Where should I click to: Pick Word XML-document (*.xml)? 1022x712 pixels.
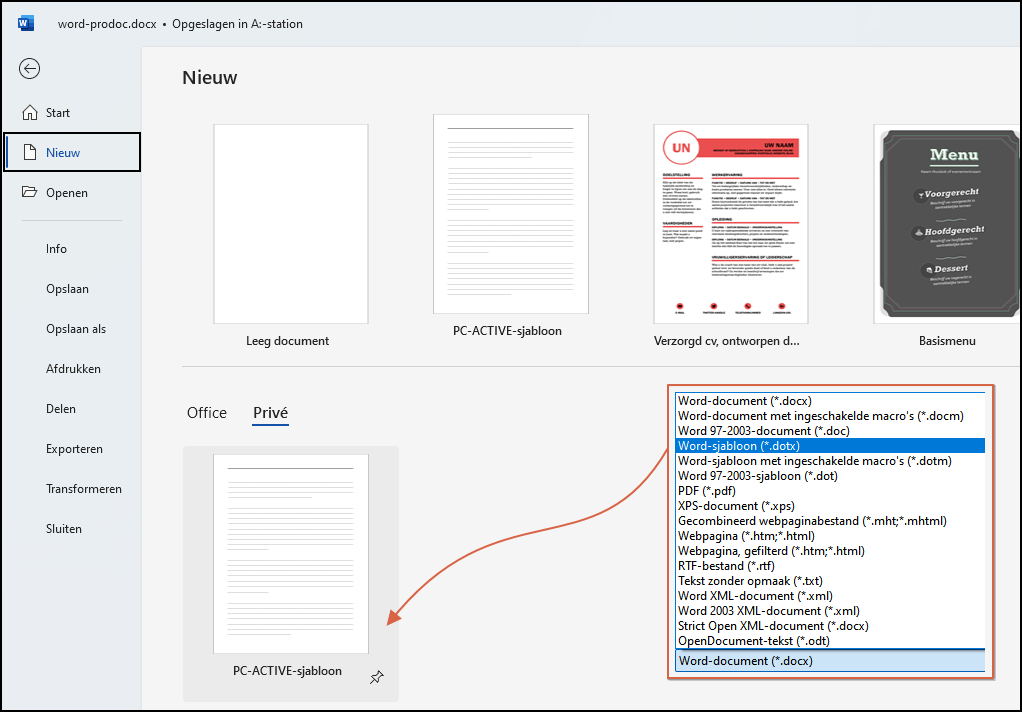coord(830,596)
